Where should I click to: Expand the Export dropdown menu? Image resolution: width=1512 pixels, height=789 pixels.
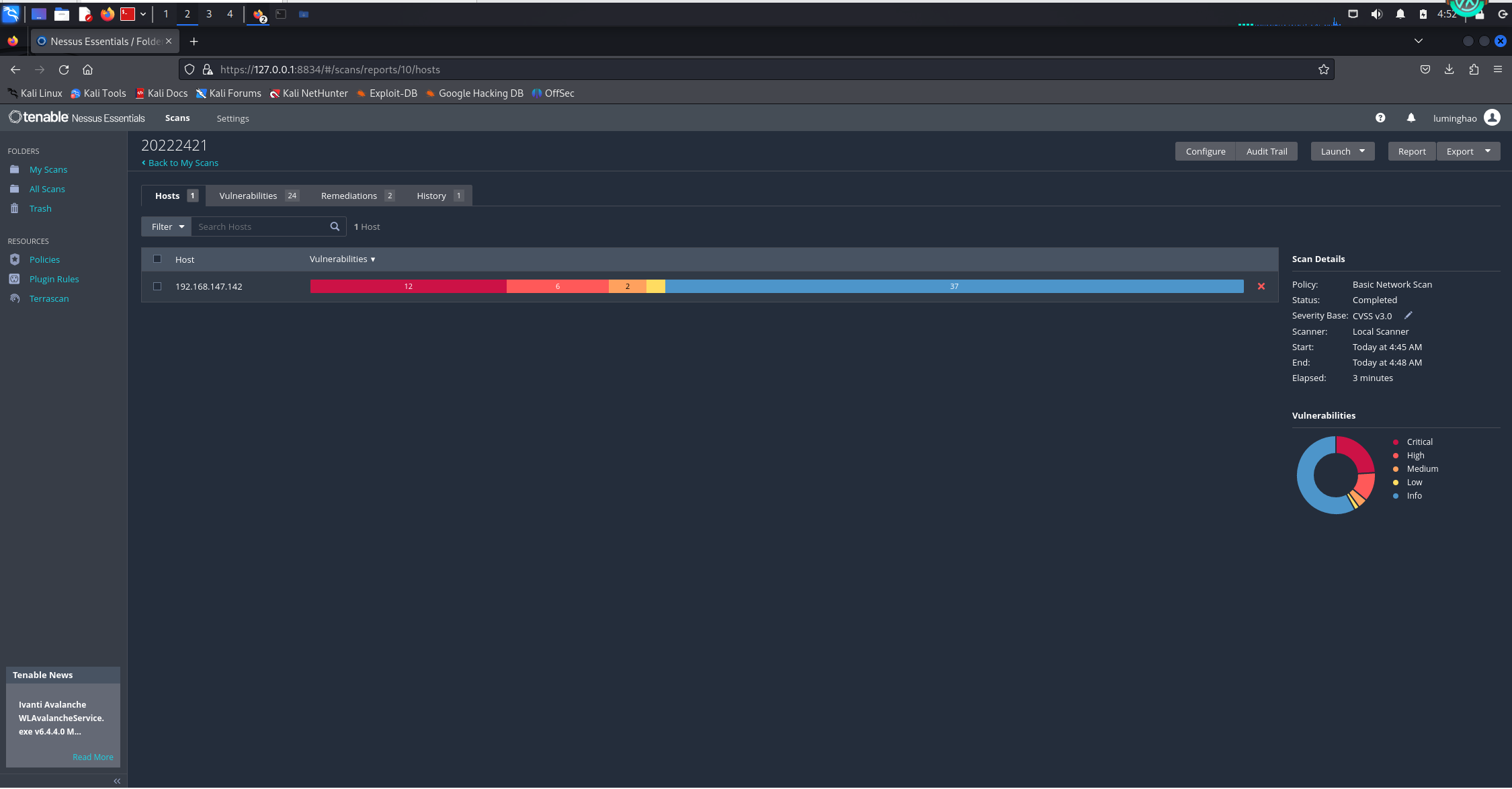tap(1487, 151)
